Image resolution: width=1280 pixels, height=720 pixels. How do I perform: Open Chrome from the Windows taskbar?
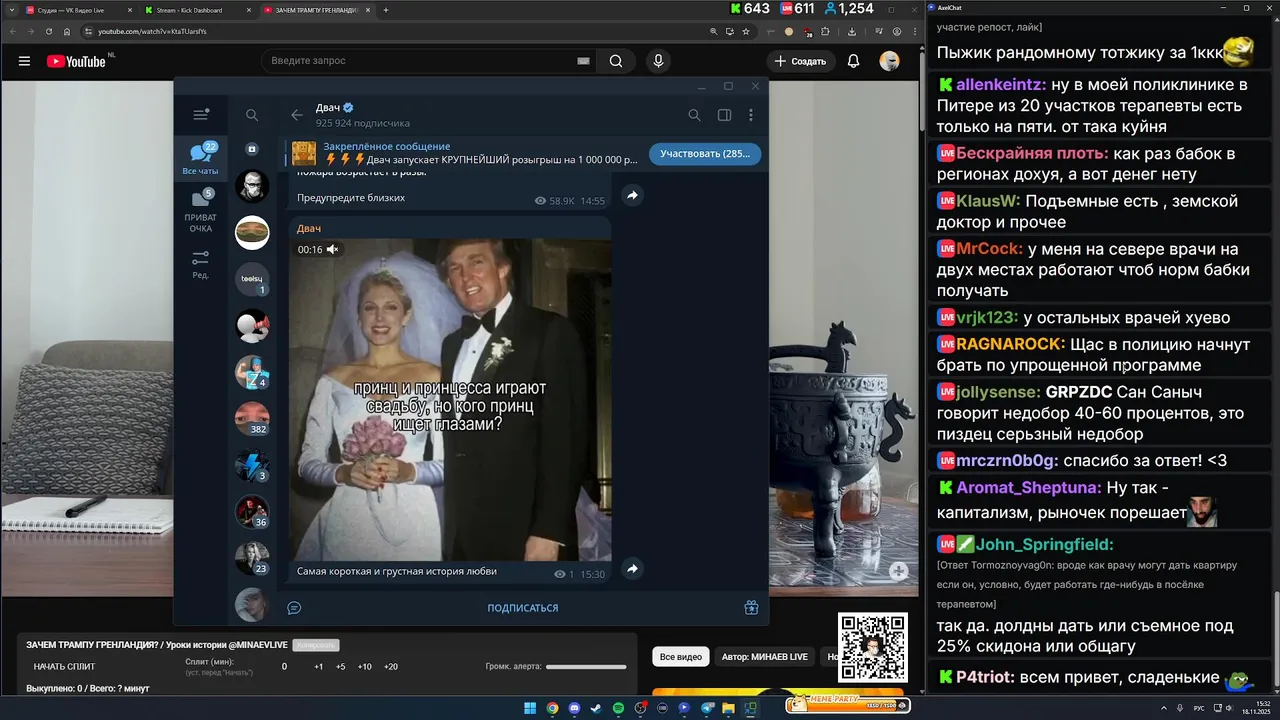[x=552, y=708]
